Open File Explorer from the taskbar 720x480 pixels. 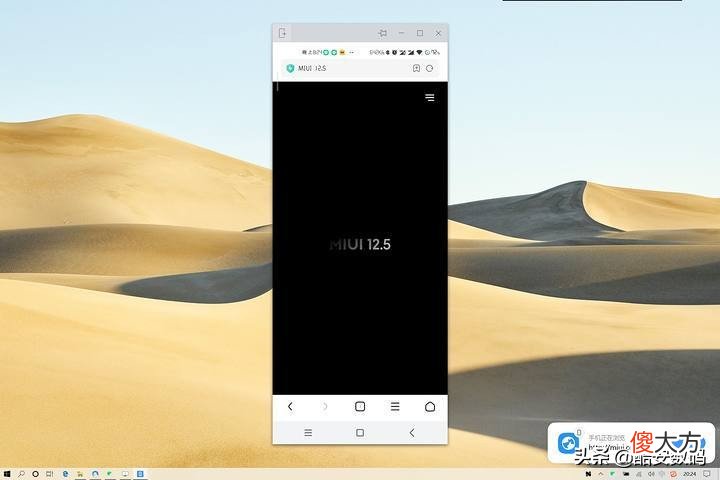(x=80, y=474)
